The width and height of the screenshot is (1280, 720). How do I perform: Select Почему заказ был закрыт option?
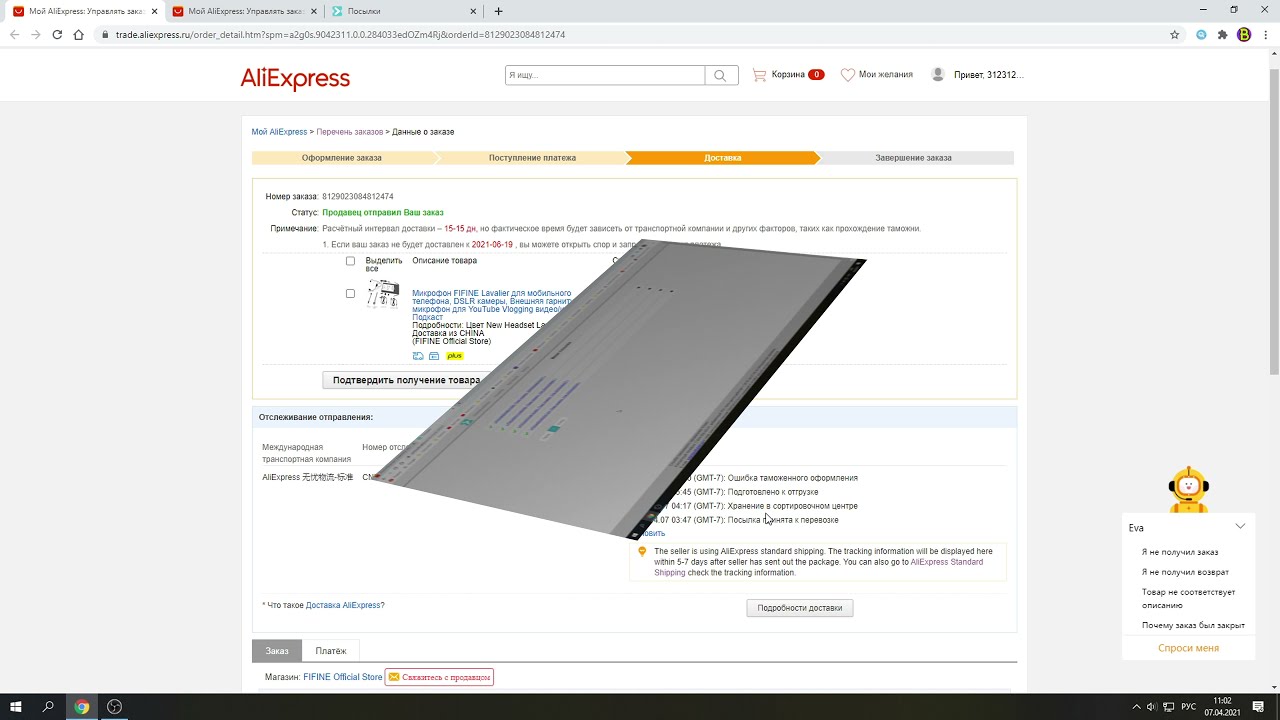[x=1193, y=625]
